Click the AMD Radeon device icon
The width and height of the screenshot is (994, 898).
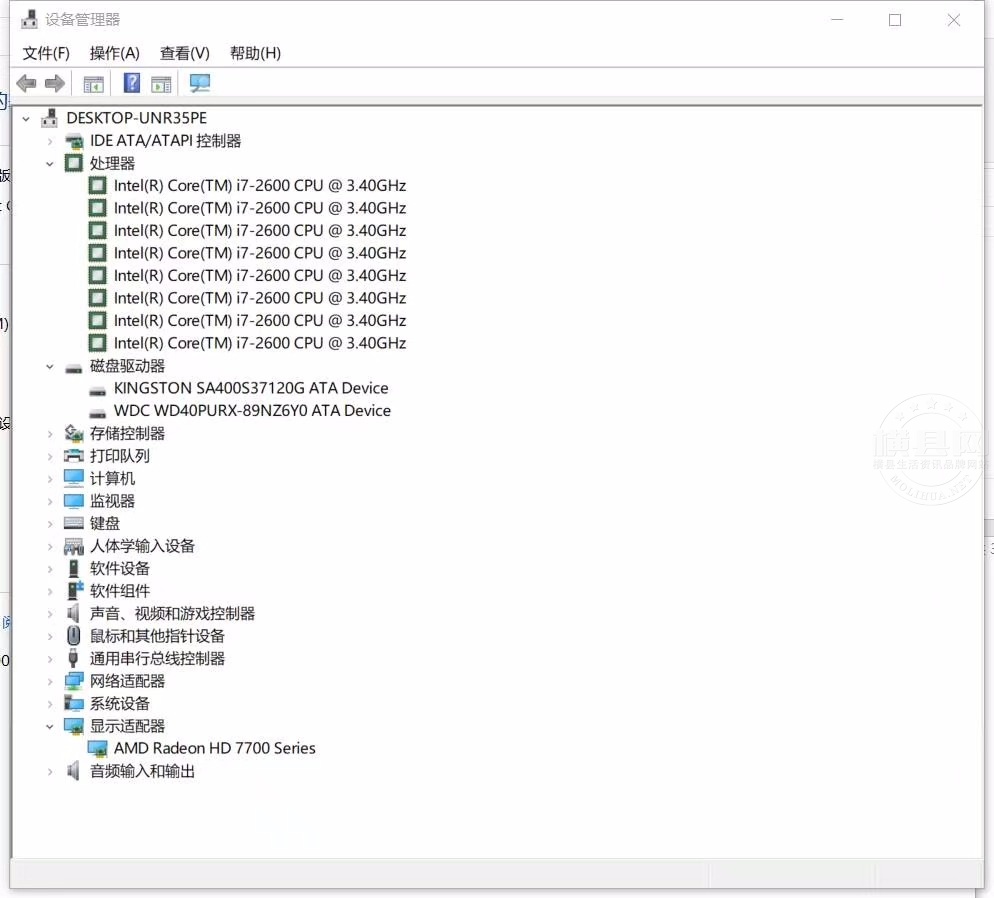click(98, 748)
